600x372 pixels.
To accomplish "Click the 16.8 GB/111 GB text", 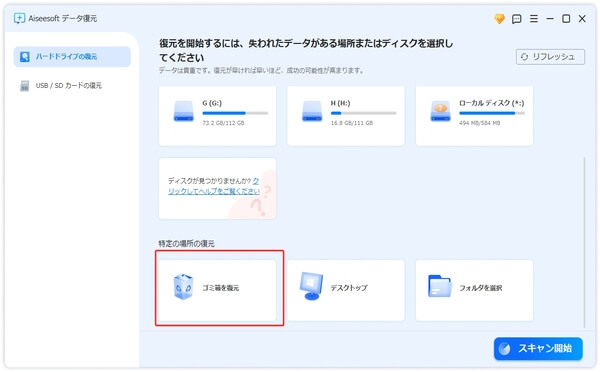I will 352,123.
